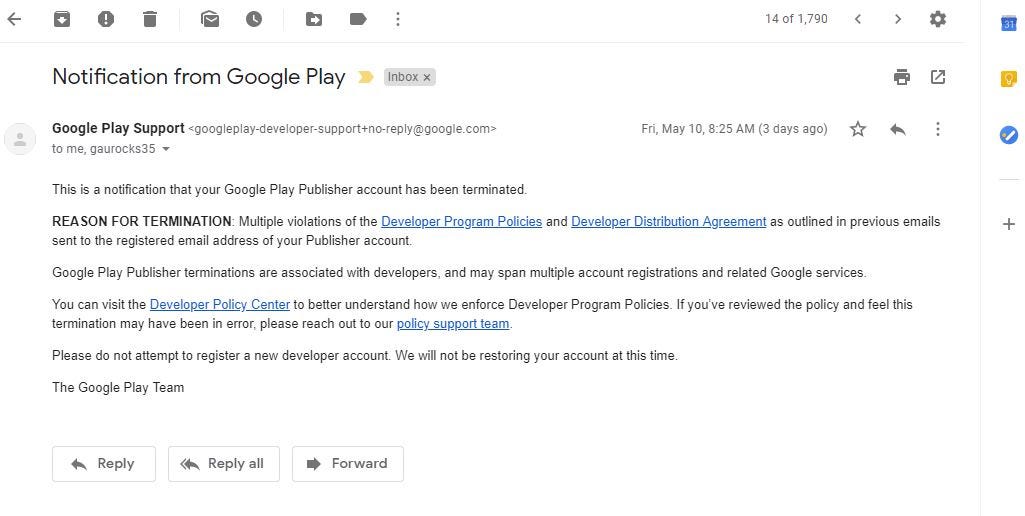Star the Google Play Support message
The image size is (1025, 516).
tap(858, 129)
